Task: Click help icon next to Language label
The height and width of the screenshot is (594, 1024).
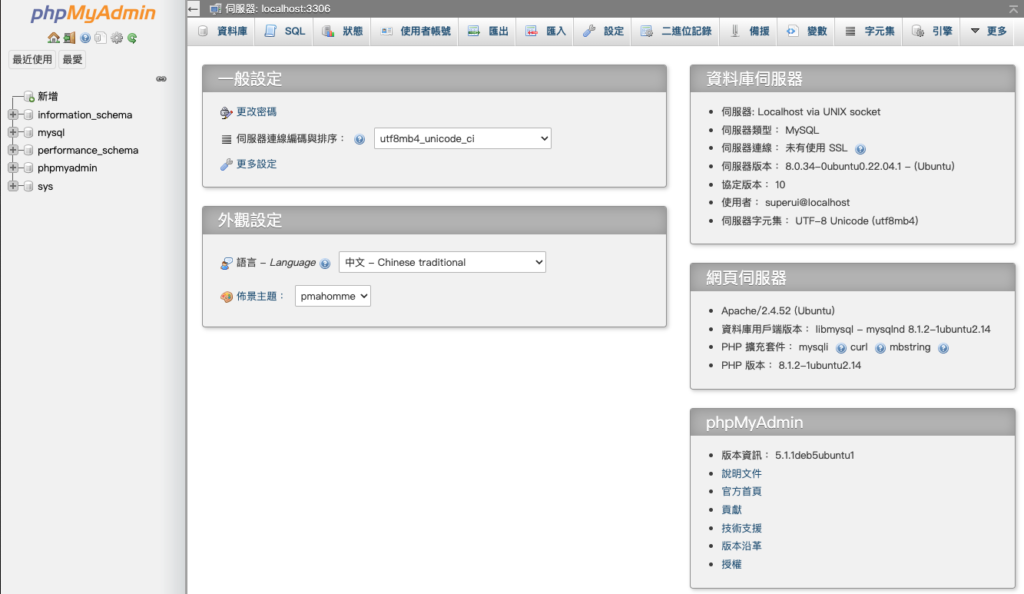Action: [x=325, y=263]
